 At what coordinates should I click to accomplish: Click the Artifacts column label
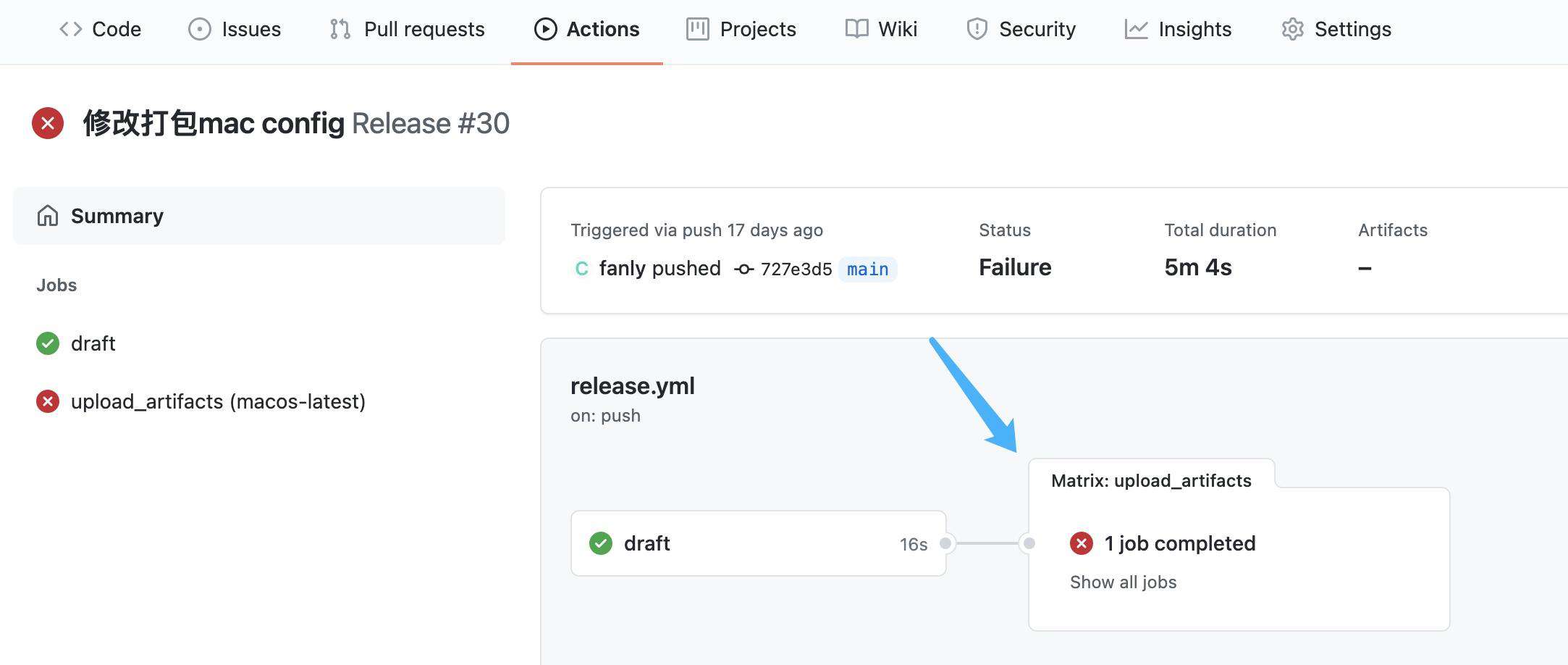pos(1393,230)
